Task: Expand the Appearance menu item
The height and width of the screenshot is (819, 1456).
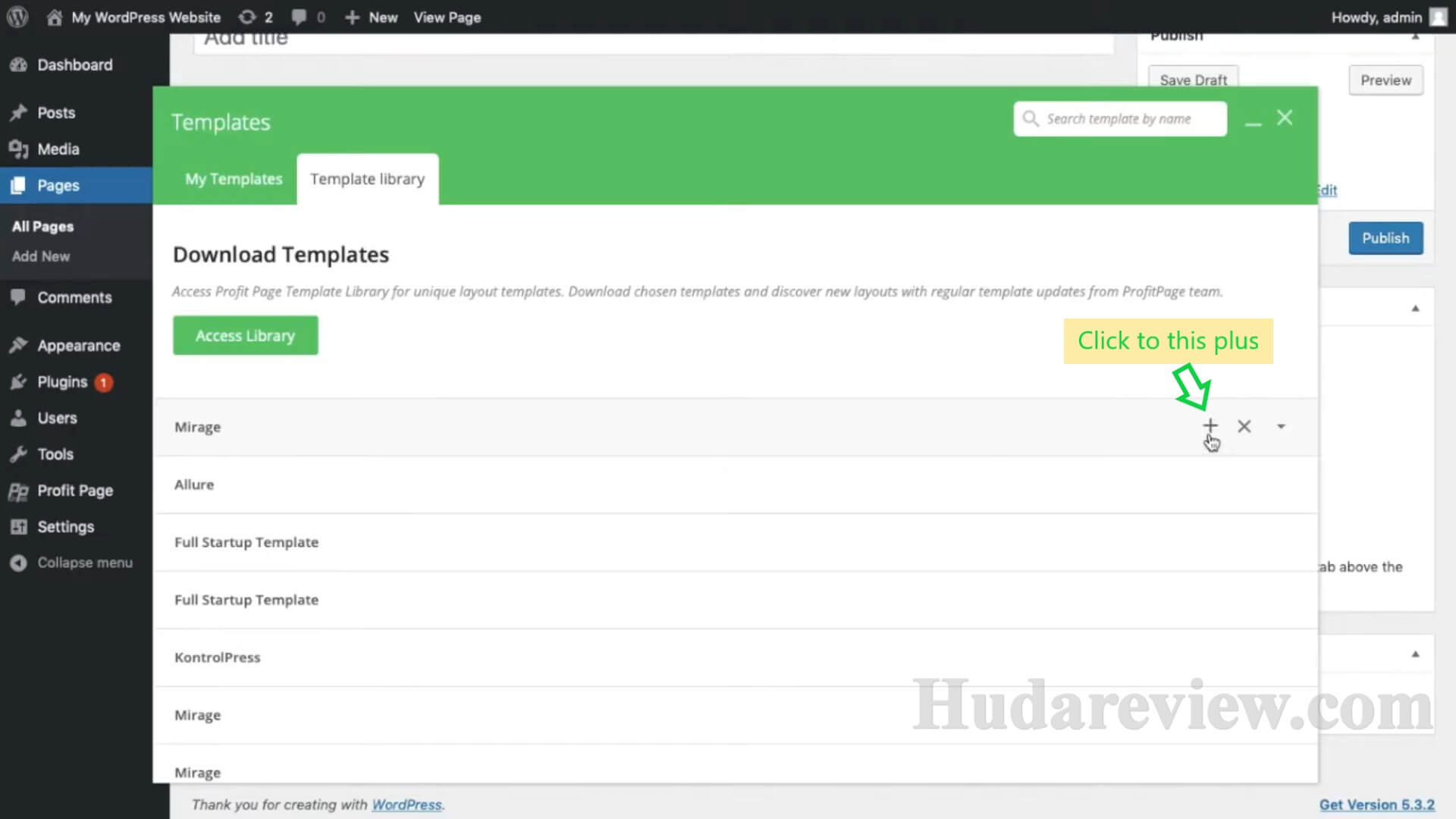Action: point(79,344)
